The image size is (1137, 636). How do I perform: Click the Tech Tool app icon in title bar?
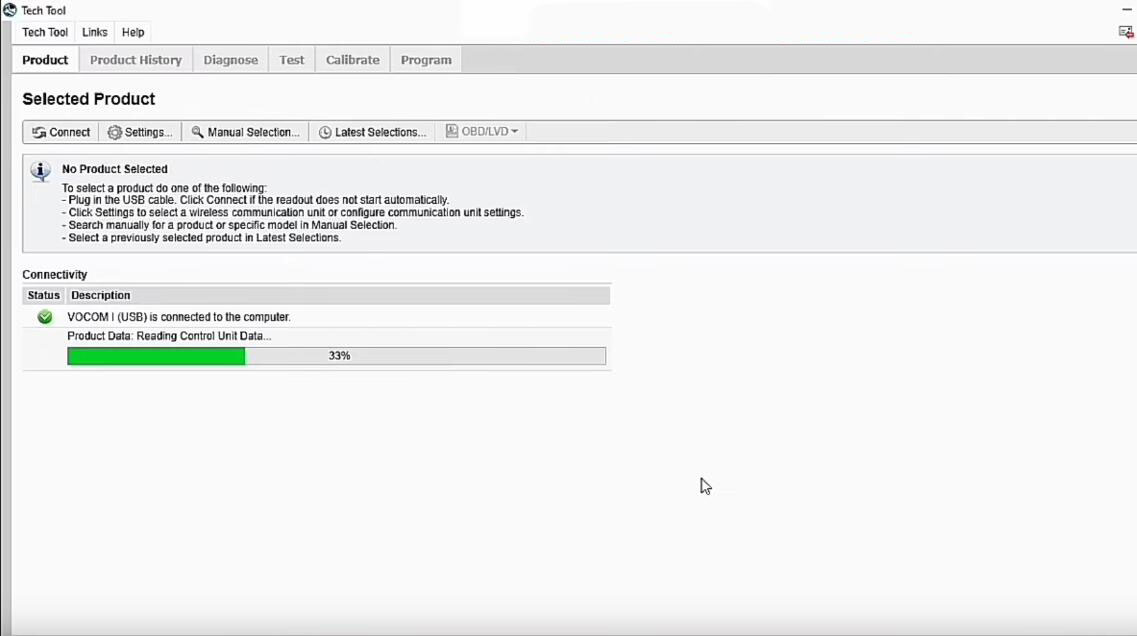pos(9,10)
